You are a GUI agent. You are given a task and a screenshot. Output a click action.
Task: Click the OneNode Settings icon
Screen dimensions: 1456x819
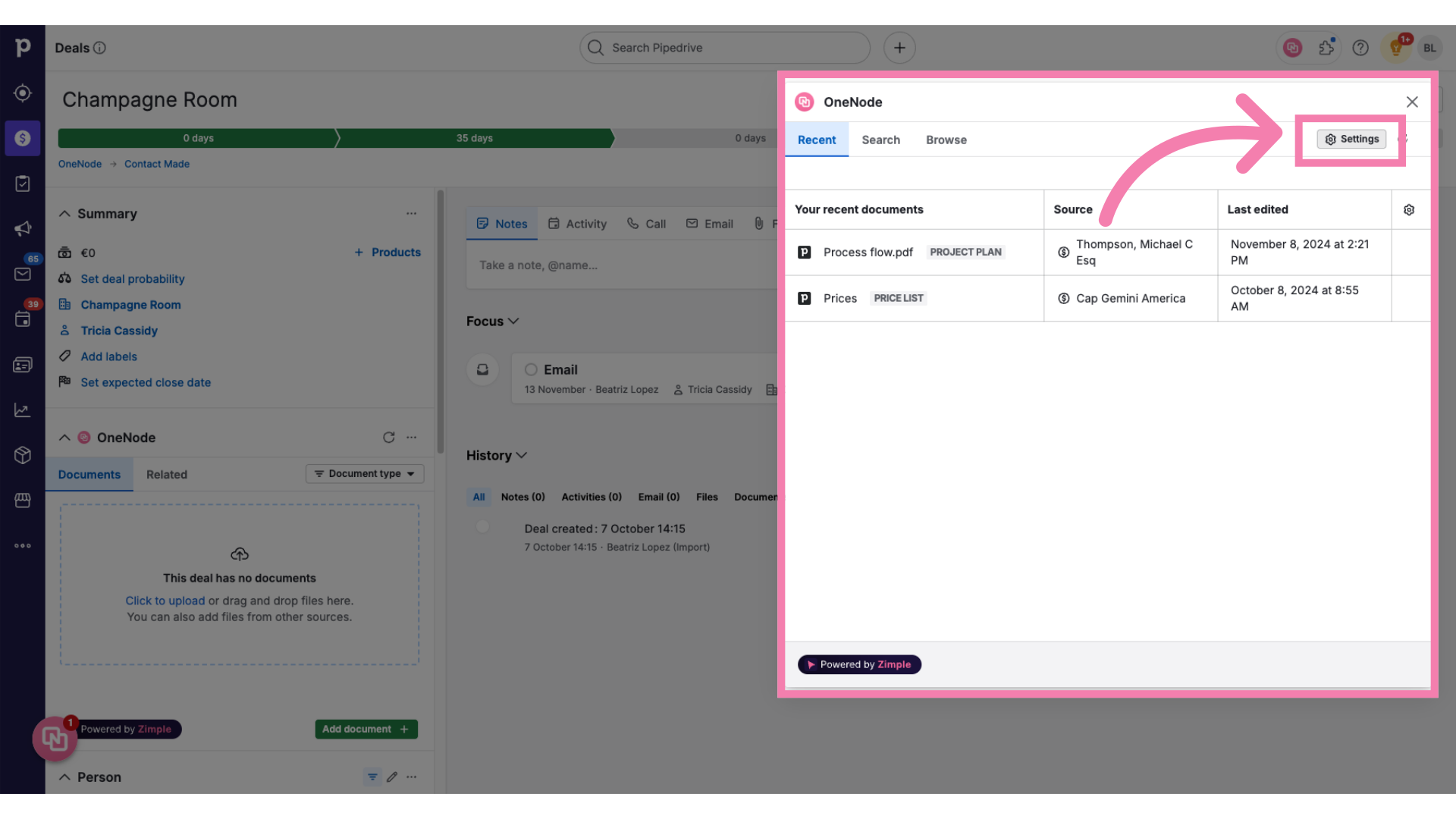pyautogui.click(x=1351, y=139)
